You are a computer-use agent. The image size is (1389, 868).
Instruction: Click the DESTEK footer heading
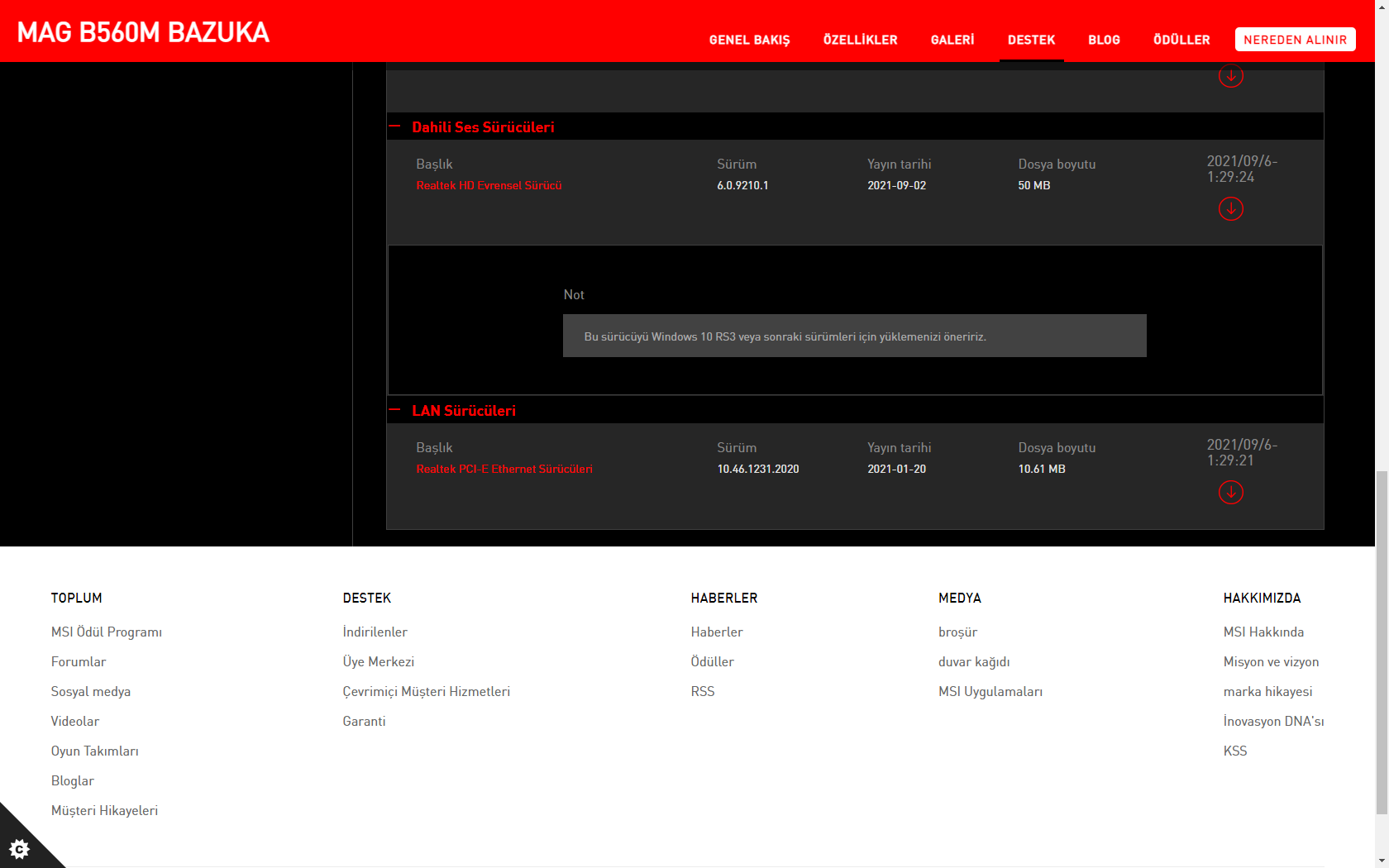point(367,598)
